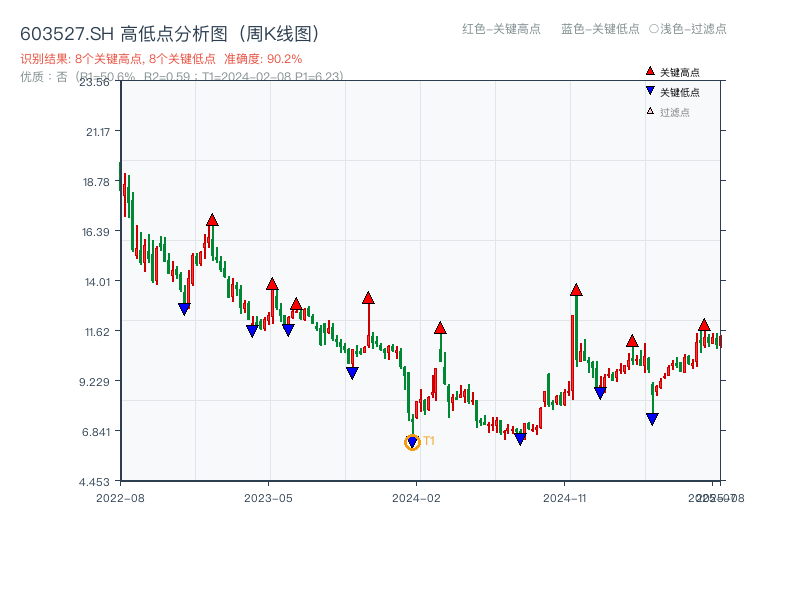Viewport: 800px width, 600px height.
Task: Click the orange T1 label
Action: pyautogui.click(x=429, y=441)
